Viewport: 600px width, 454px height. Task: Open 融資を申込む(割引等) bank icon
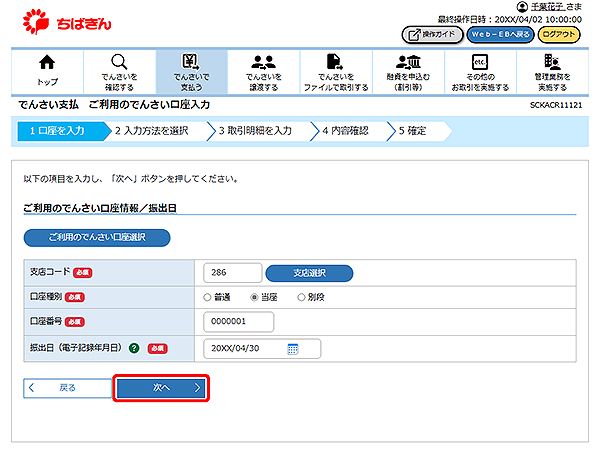409,63
